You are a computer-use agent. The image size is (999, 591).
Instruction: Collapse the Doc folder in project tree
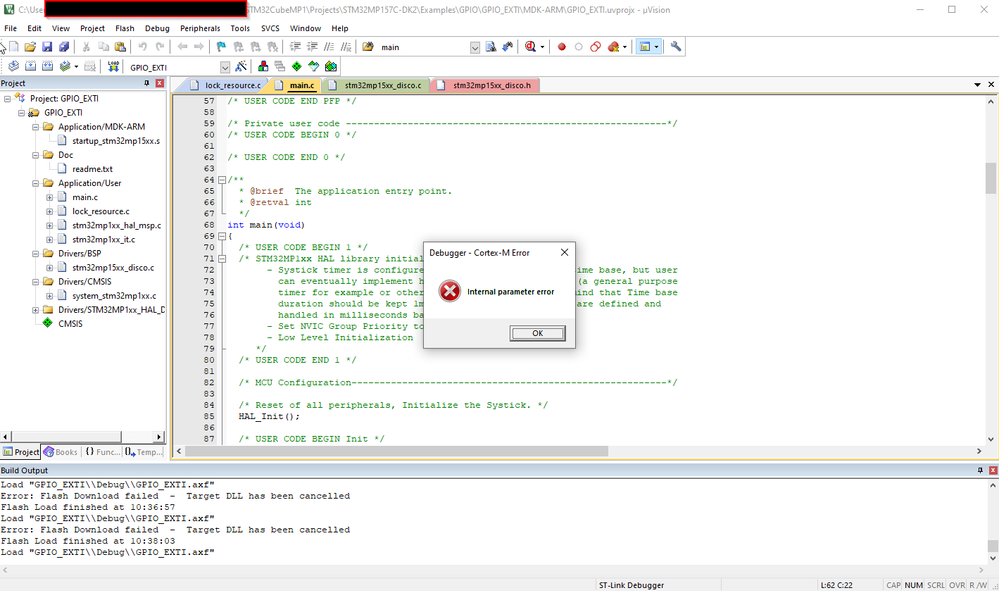point(36,155)
